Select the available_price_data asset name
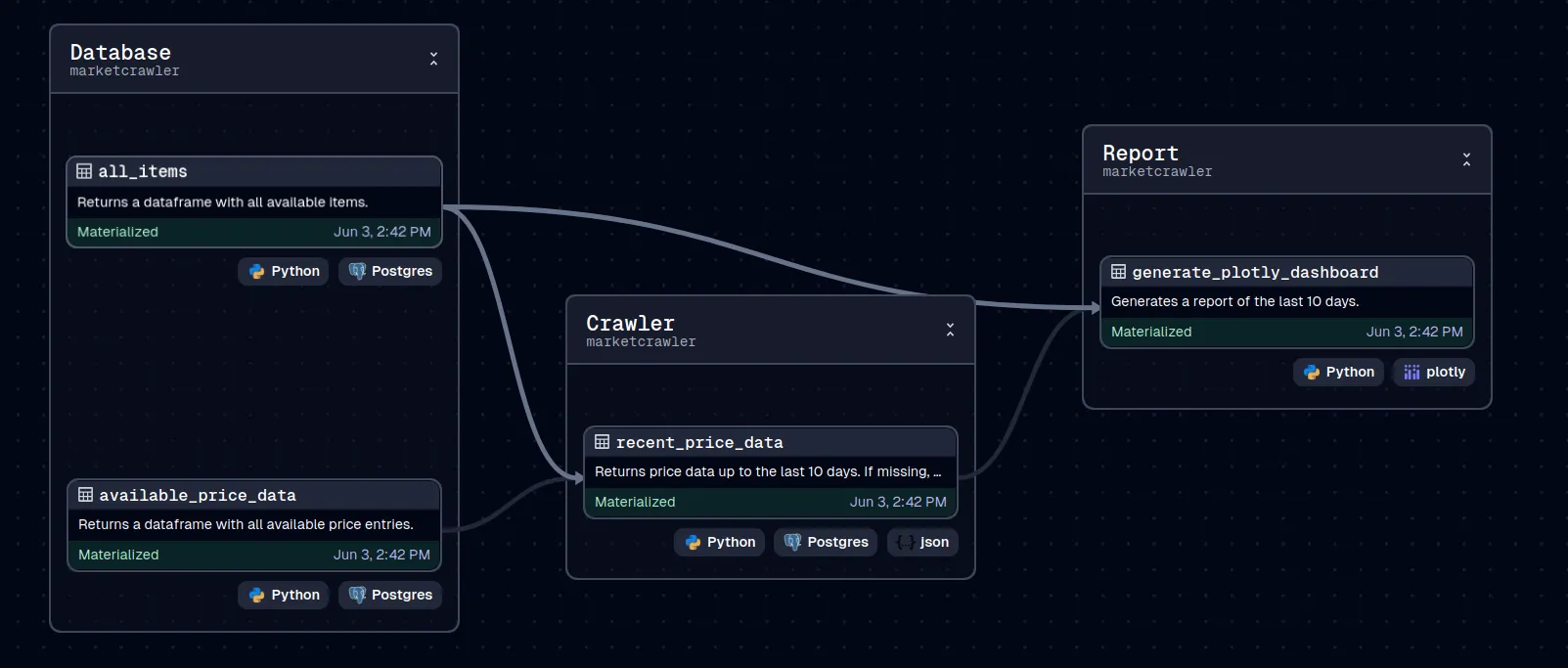Screen dimensions: 1568x668 pos(198,495)
